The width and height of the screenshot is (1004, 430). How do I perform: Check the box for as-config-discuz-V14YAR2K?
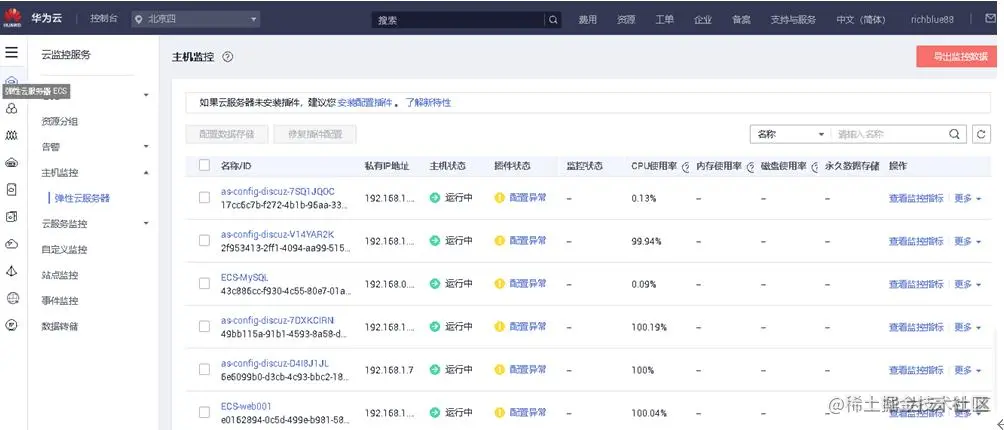204,241
